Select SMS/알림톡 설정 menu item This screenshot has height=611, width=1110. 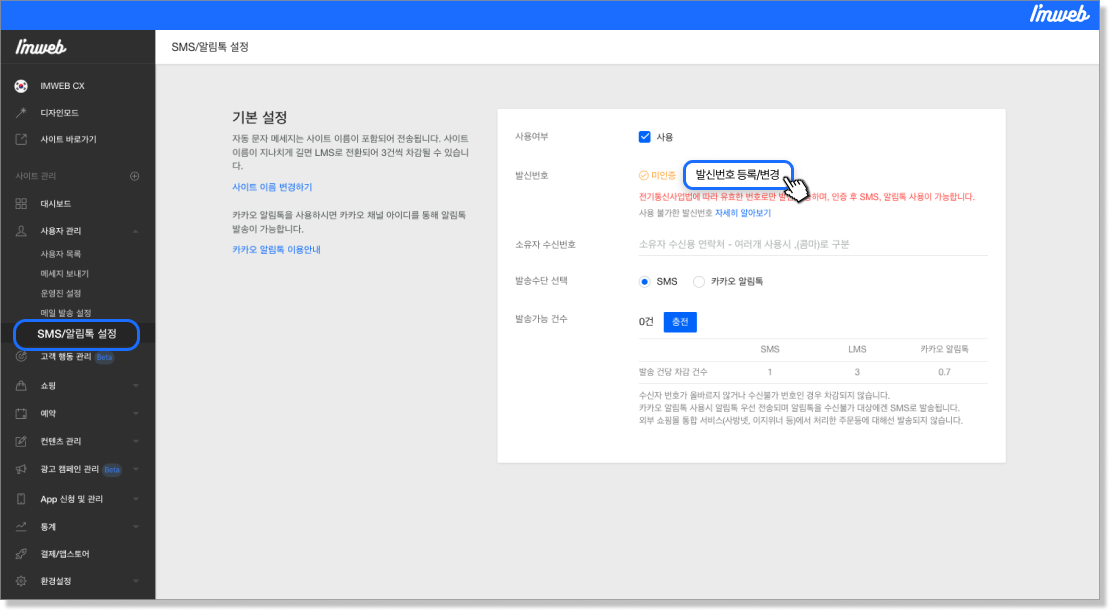coord(76,334)
